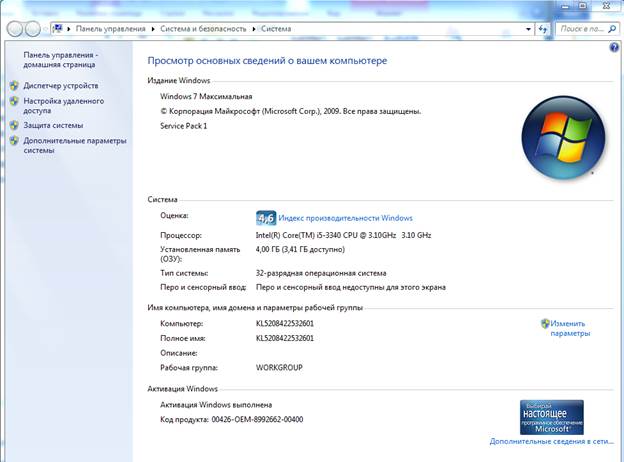Click the Microsoft Corp. copyright line
Image resolution: width=624 pixels, height=462 pixels.
[x=291, y=111]
